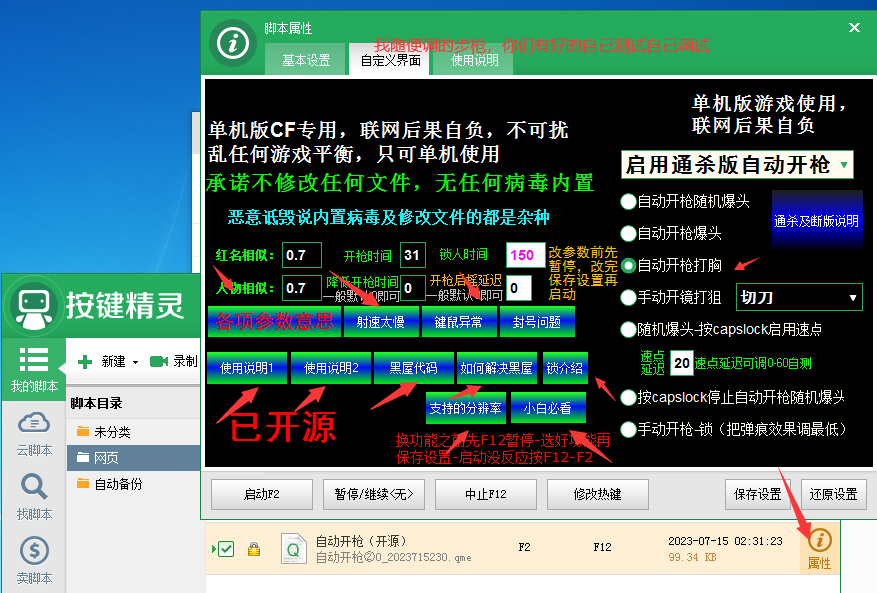
Task: Expand the 新建 dropdown arrow
Action: point(135,363)
